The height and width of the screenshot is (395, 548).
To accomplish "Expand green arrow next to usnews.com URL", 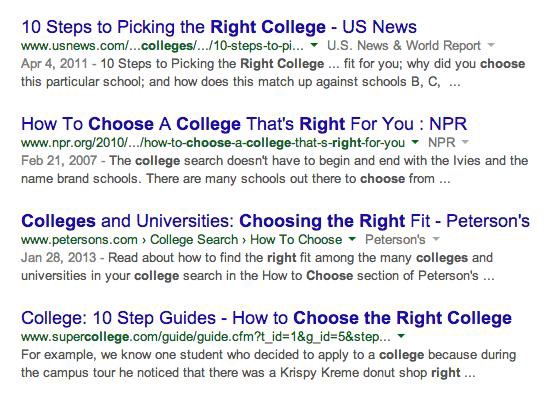I will point(314,45).
